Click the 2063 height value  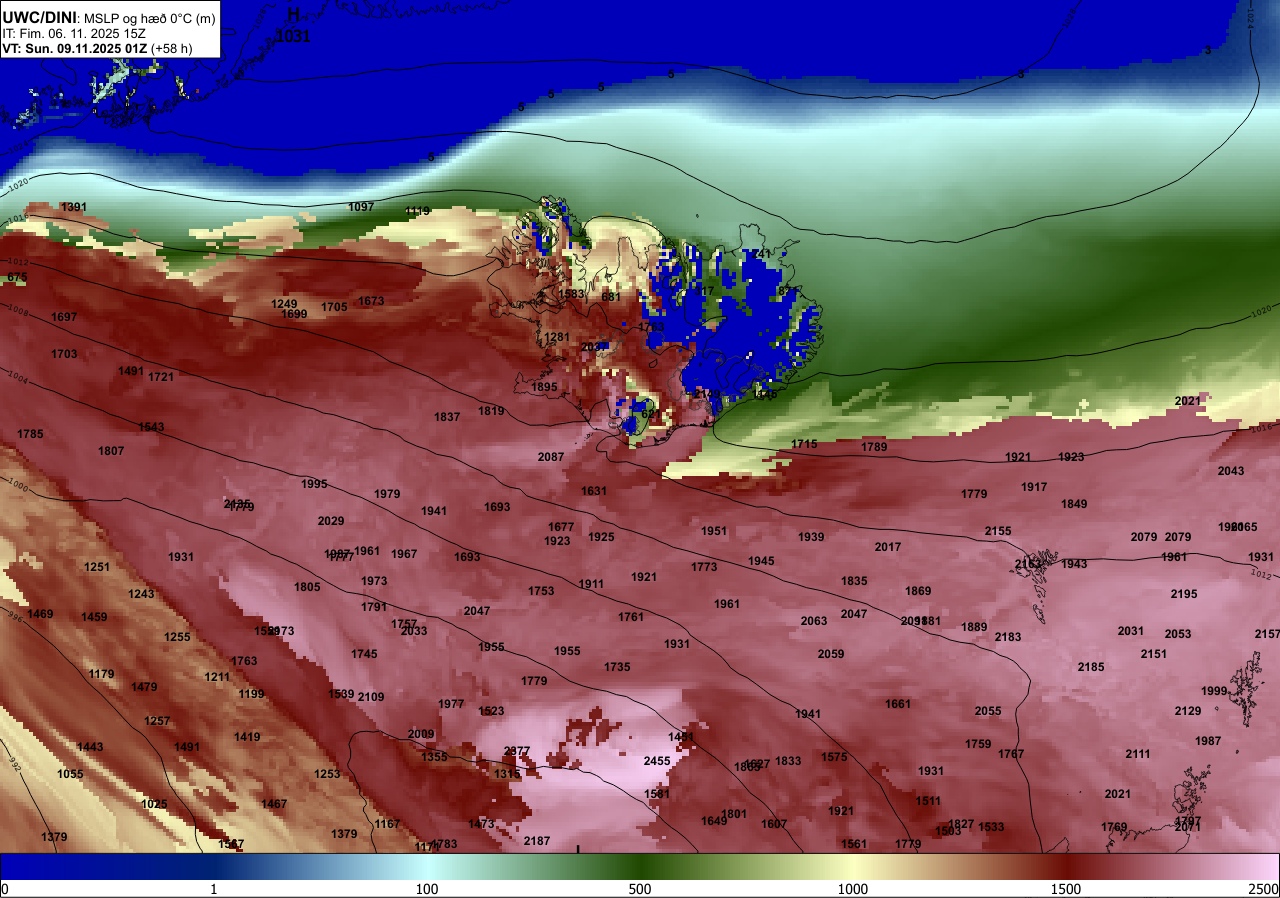814,621
